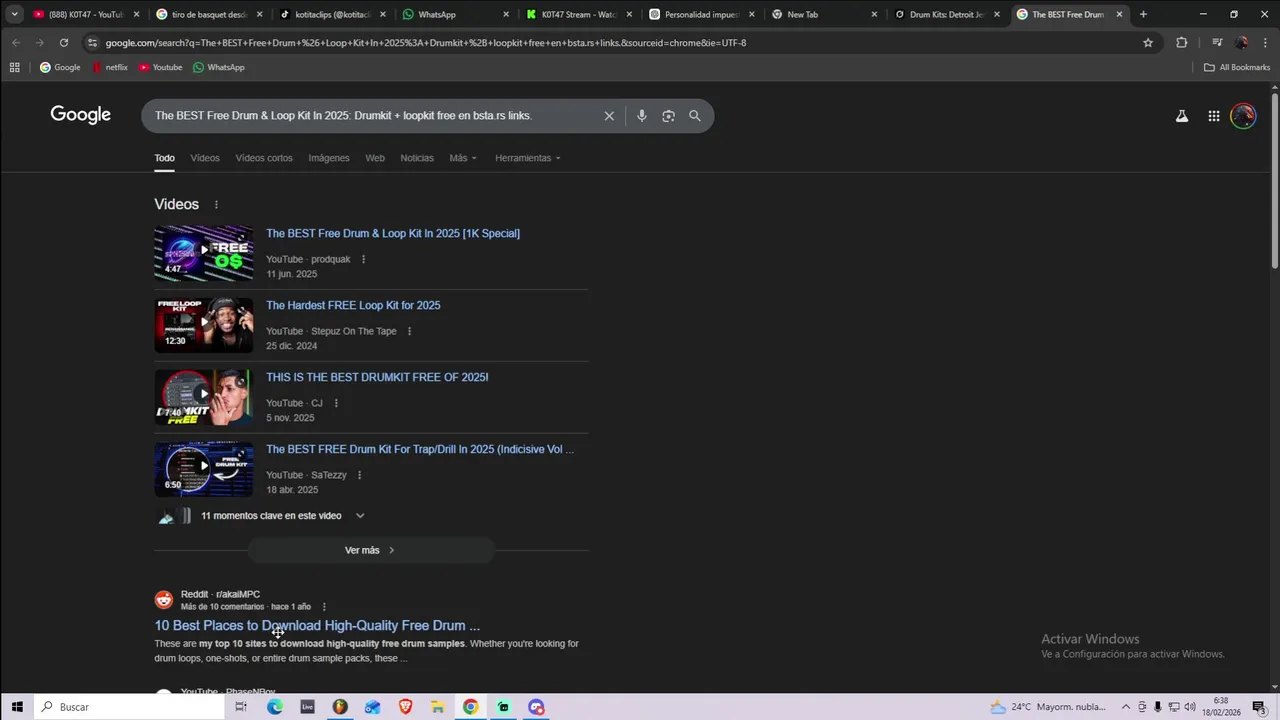This screenshot has width=1280, height=720.
Task: Open File Explorer from taskbar
Action: click(438, 707)
